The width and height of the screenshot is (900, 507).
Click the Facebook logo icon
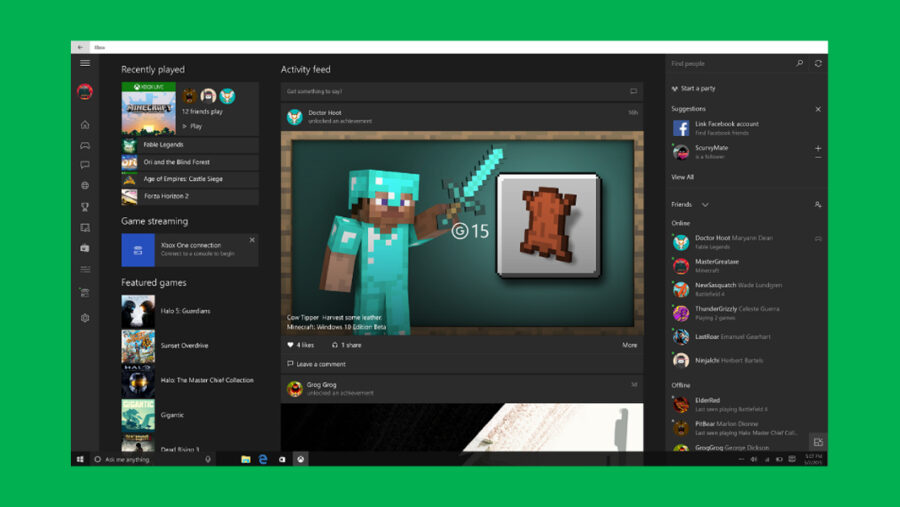click(681, 128)
